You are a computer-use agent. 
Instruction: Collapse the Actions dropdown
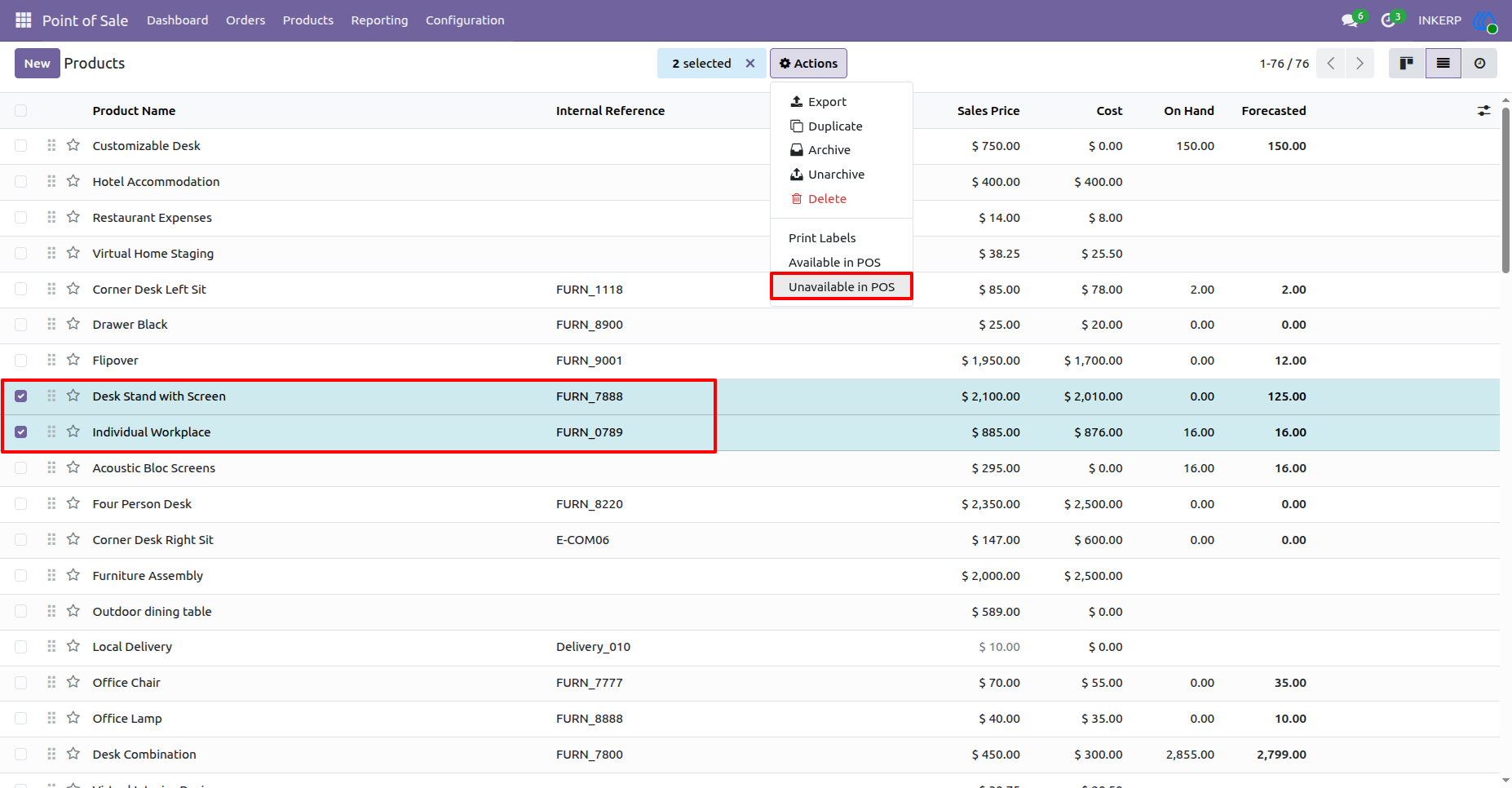(808, 63)
